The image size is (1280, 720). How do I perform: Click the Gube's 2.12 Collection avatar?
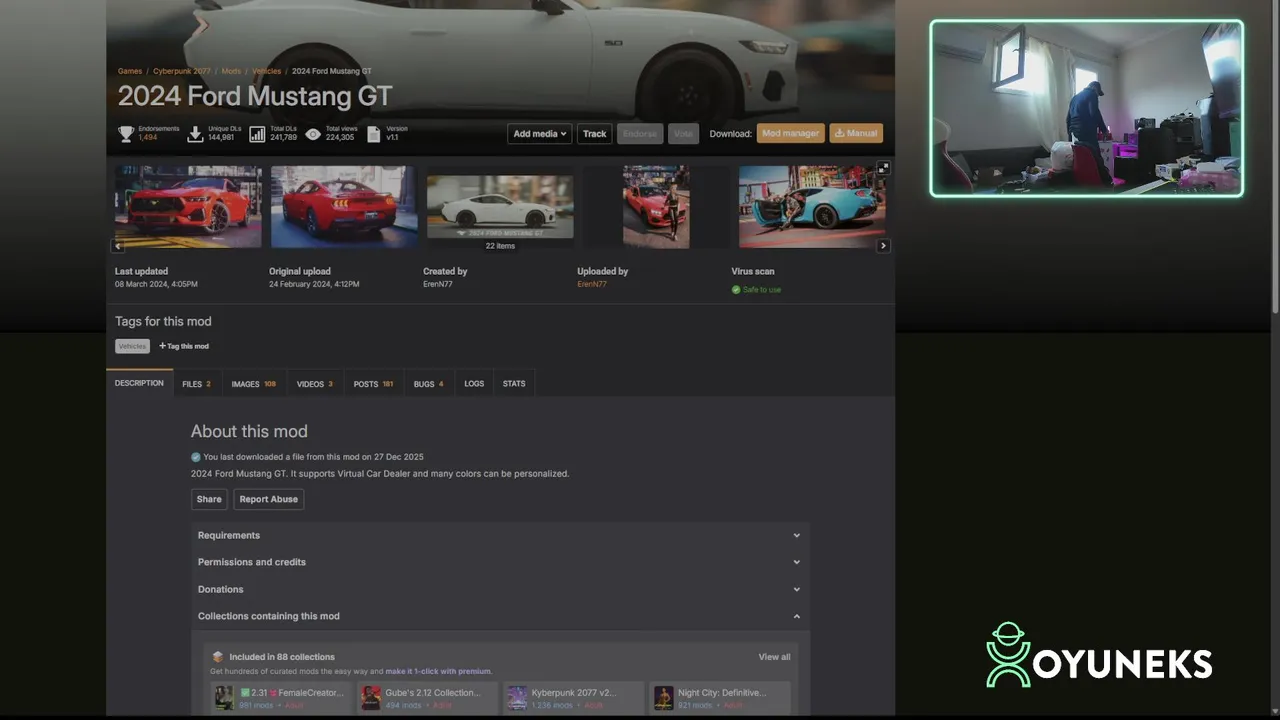371,697
